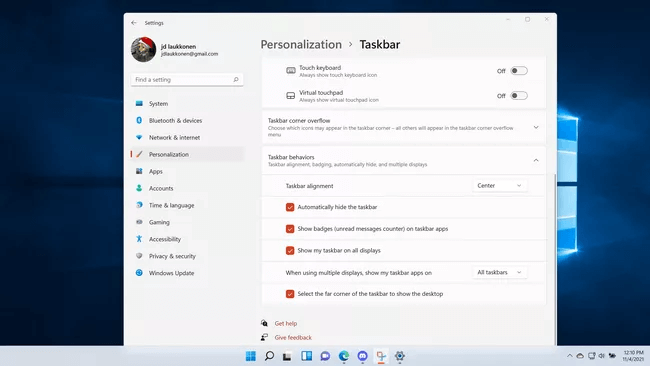Uncheck Select the far corner to show desktop
Screen dimensions: 650x366
tap(290, 294)
